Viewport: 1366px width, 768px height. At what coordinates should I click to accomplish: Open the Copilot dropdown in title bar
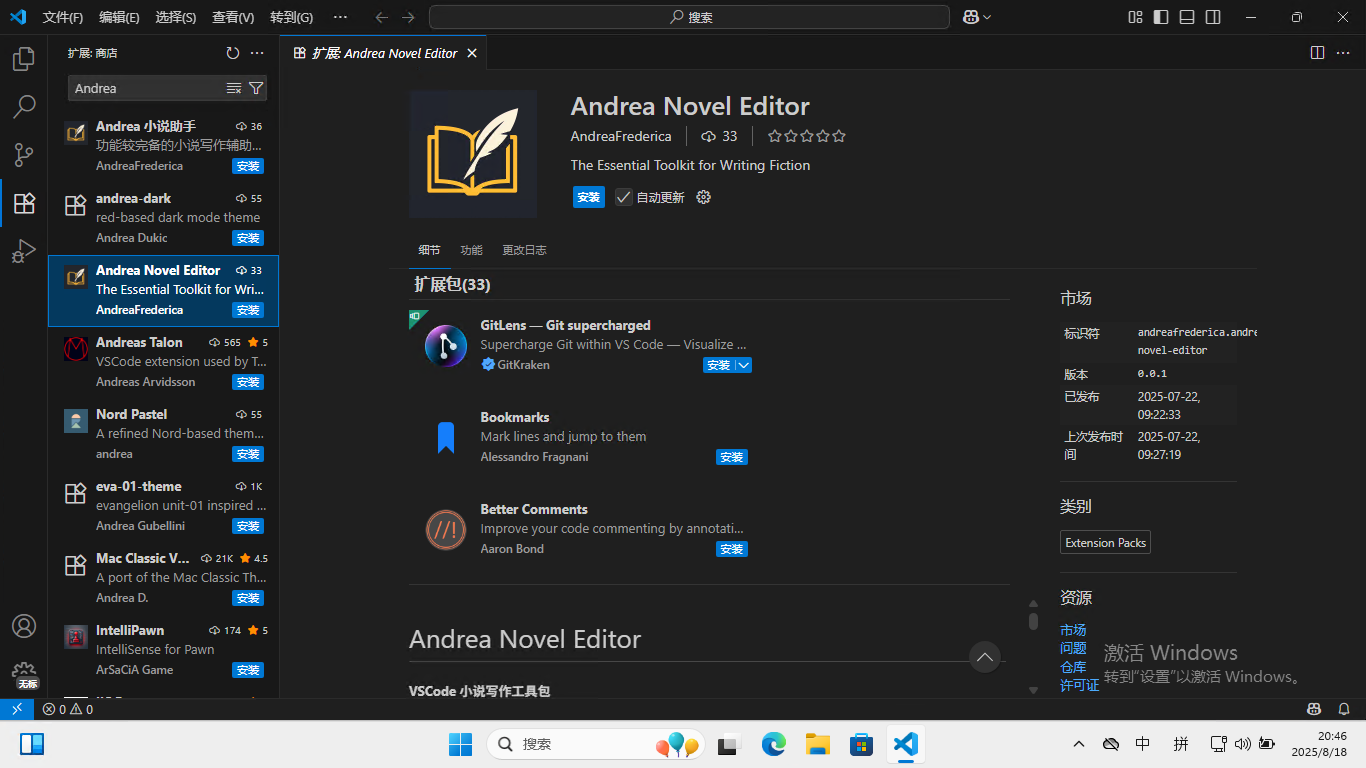tap(977, 17)
